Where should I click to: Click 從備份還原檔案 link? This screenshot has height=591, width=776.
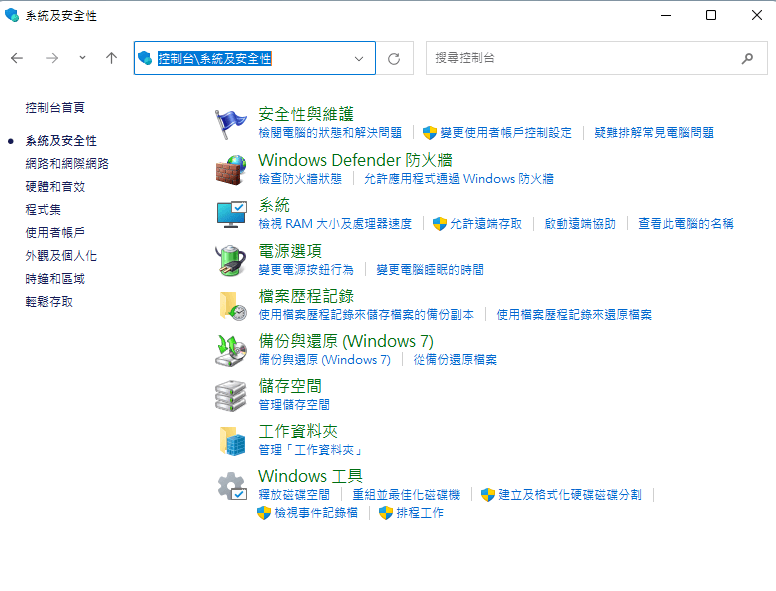(x=455, y=360)
